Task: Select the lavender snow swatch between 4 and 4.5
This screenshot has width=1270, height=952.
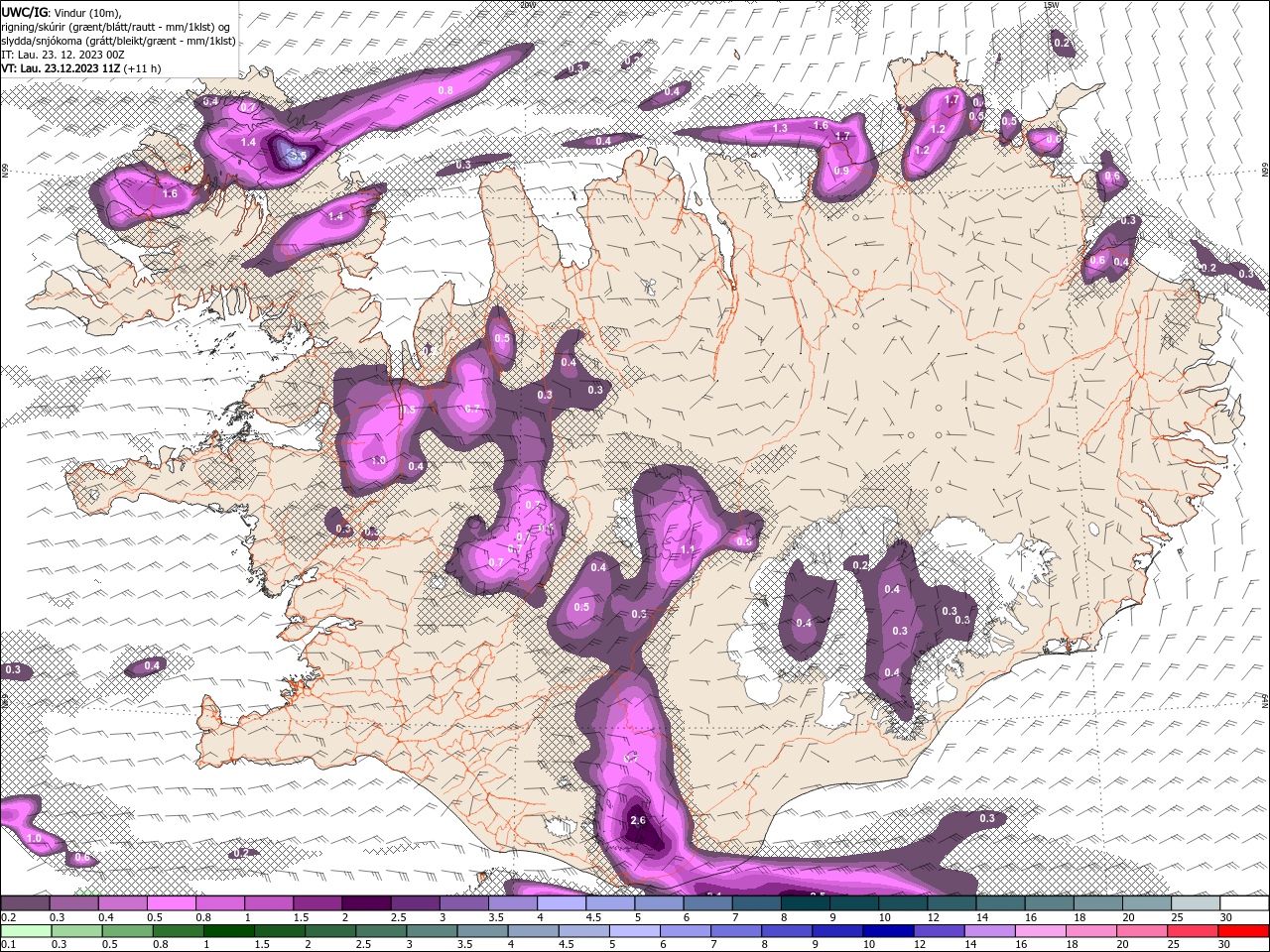Action: click(x=562, y=902)
